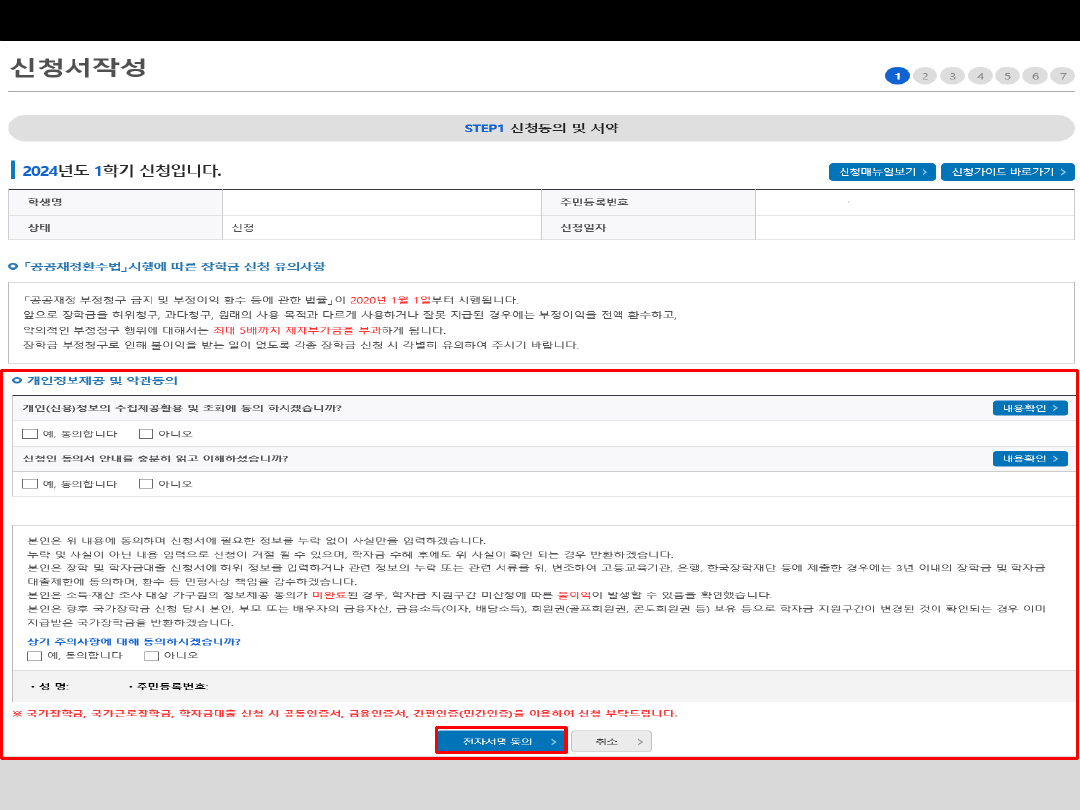Screen dimensions: 1080x810
Task: Click step 2 indicator circle
Action: click(925, 76)
